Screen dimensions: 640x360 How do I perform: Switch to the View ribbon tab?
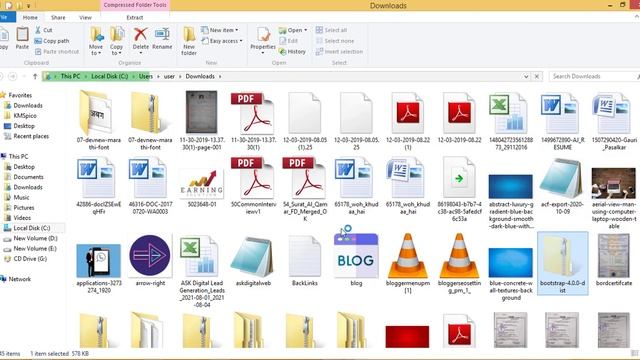pyautogui.click(x=85, y=18)
